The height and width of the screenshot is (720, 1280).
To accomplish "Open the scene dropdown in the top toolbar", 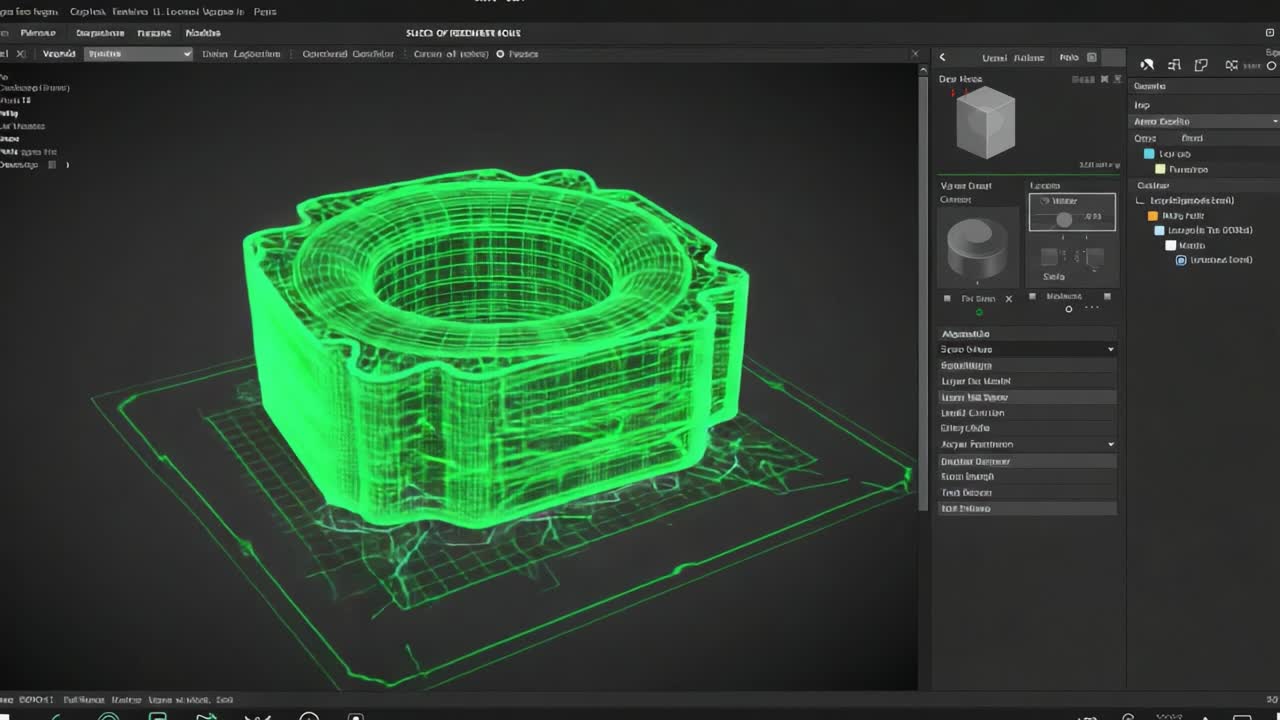I will [x=137, y=53].
